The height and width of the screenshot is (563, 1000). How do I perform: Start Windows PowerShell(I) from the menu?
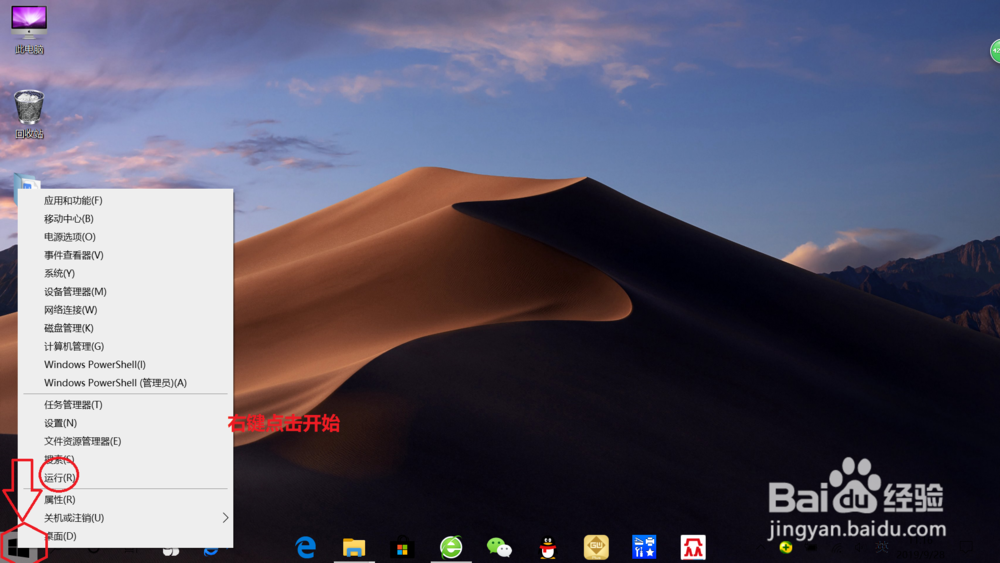tap(126, 365)
